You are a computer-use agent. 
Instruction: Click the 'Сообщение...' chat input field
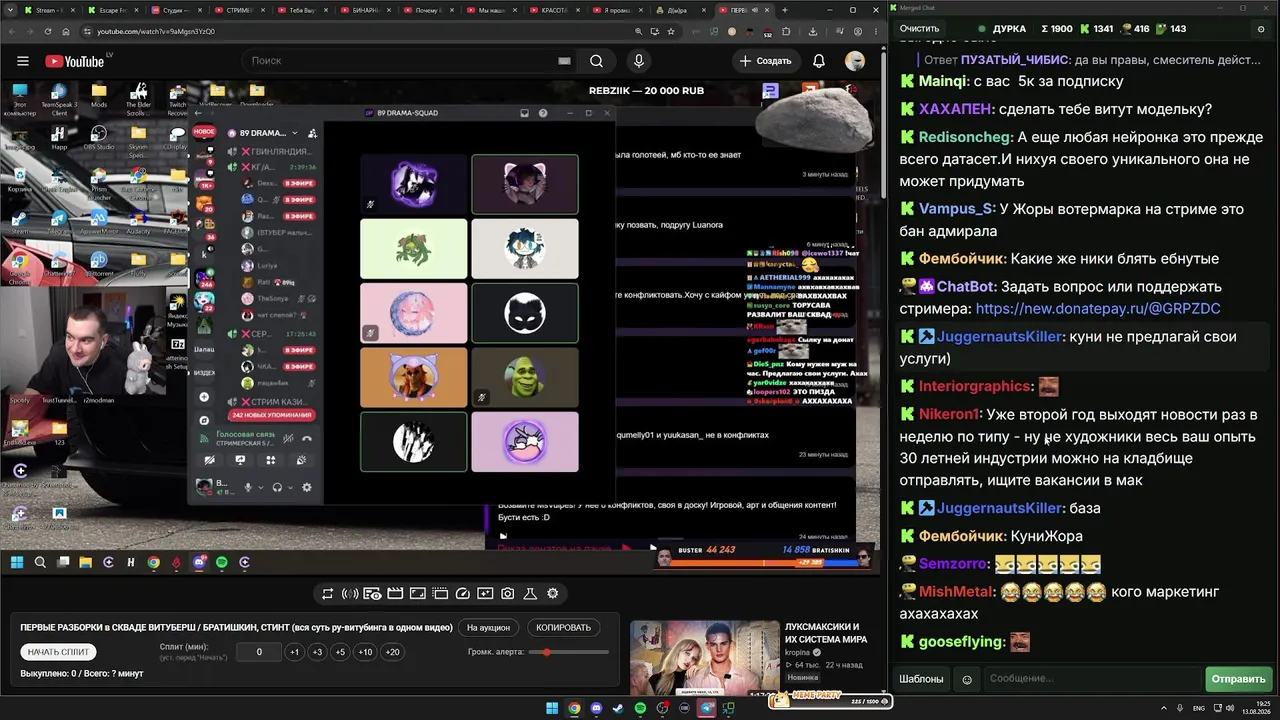click(x=1093, y=679)
